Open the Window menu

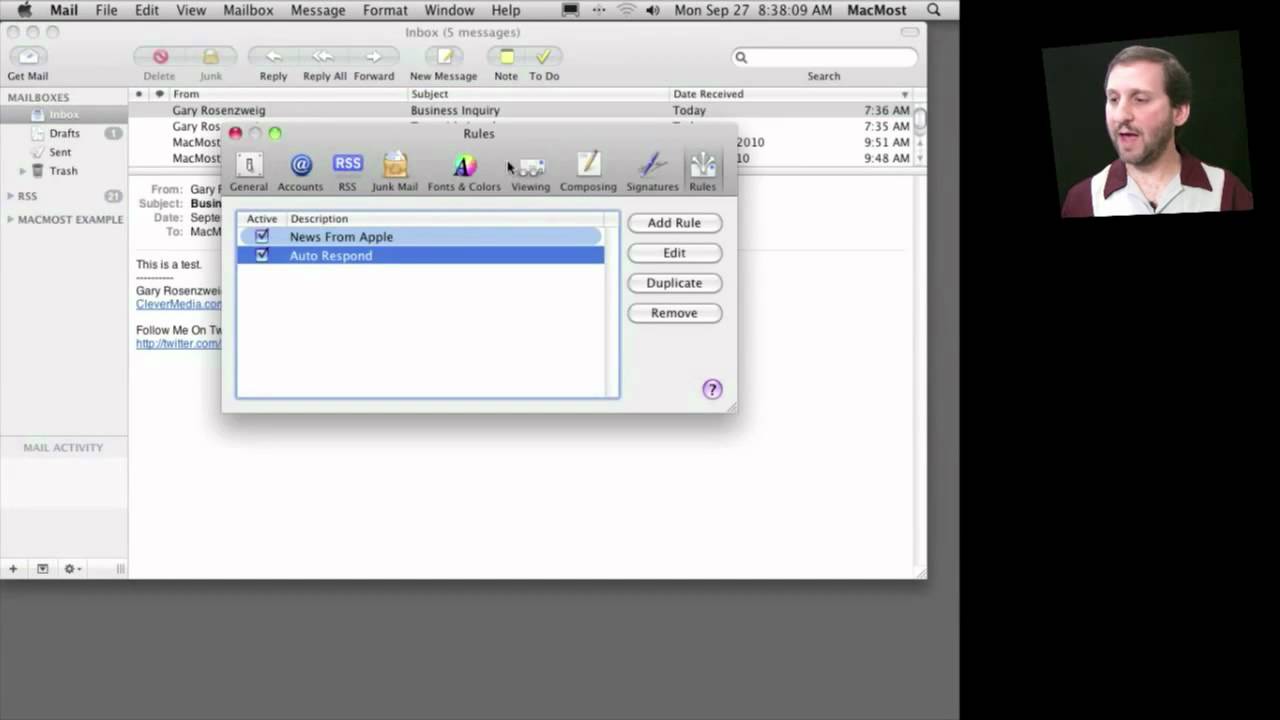(x=449, y=10)
